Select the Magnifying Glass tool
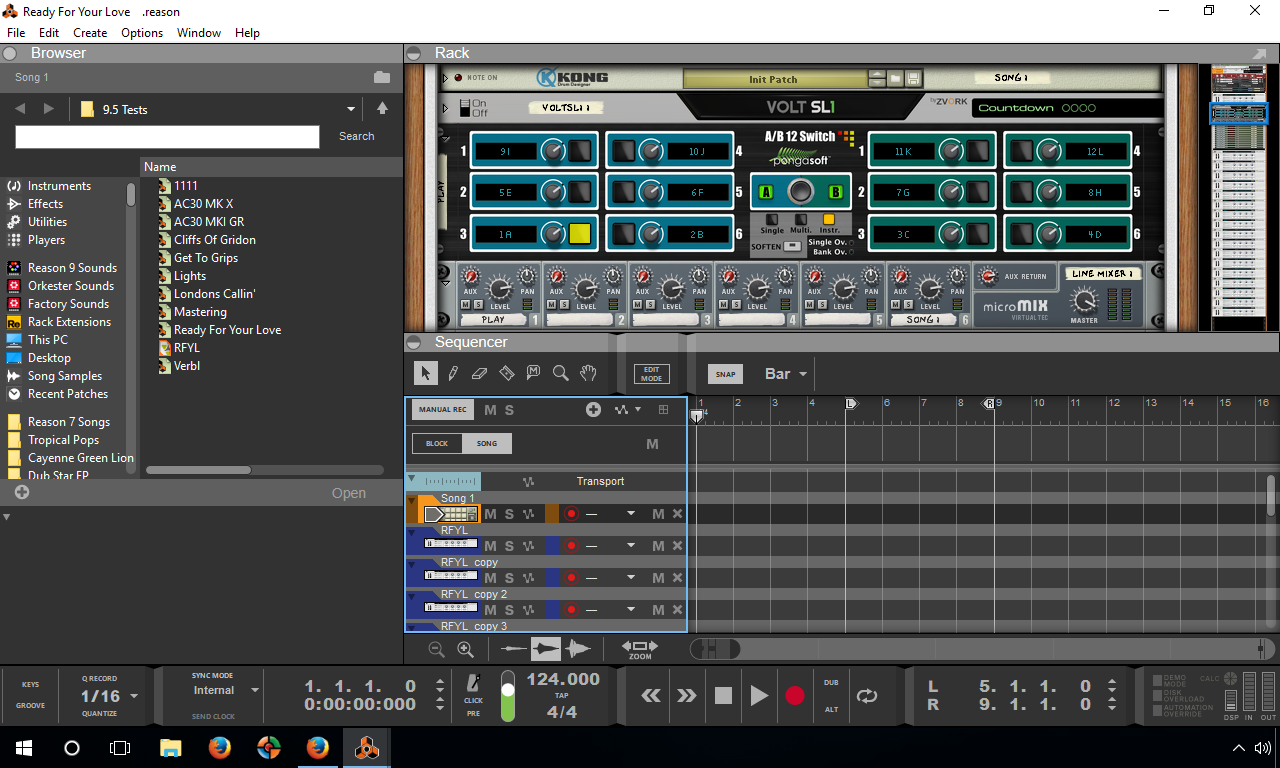 (x=560, y=373)
